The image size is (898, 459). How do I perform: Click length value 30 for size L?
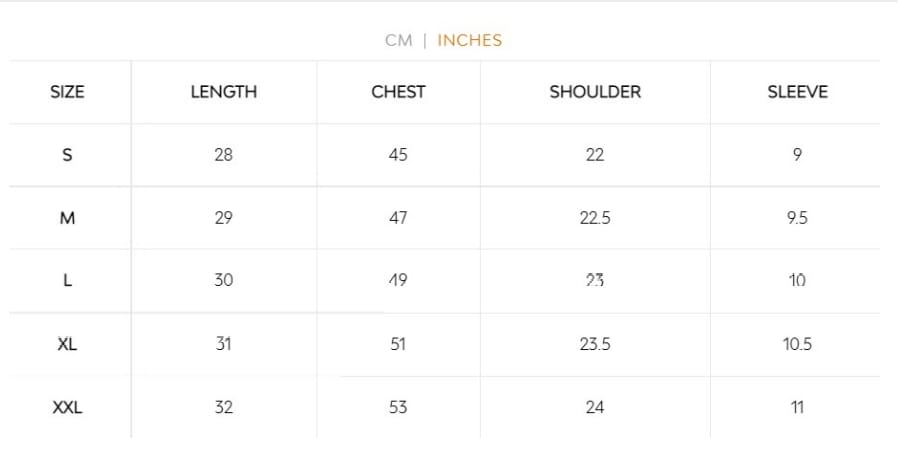(224, 280)
